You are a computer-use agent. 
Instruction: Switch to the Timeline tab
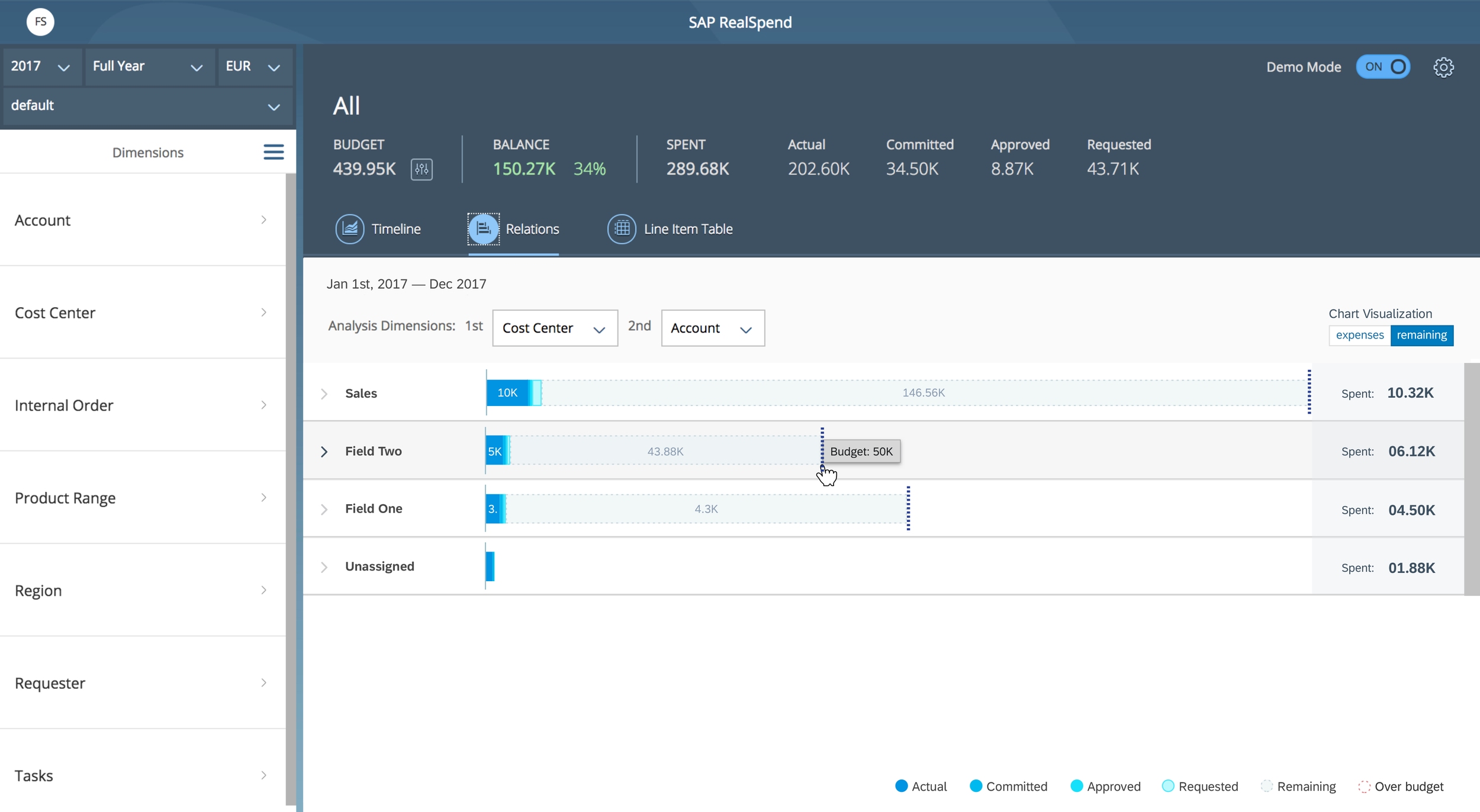pyautogui.click(x=378, y=229)
